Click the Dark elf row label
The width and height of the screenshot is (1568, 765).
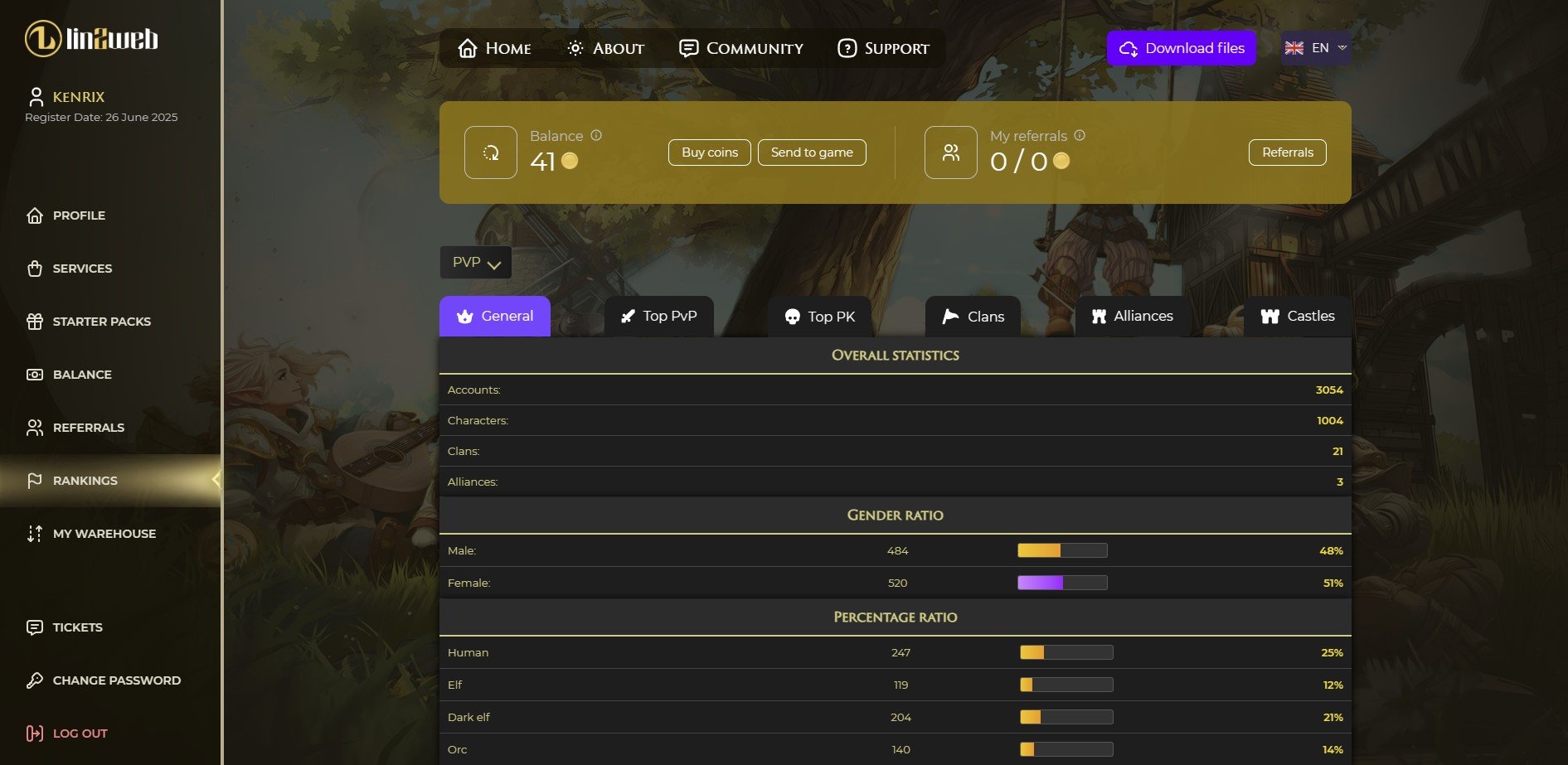click(x=468, y=717)
